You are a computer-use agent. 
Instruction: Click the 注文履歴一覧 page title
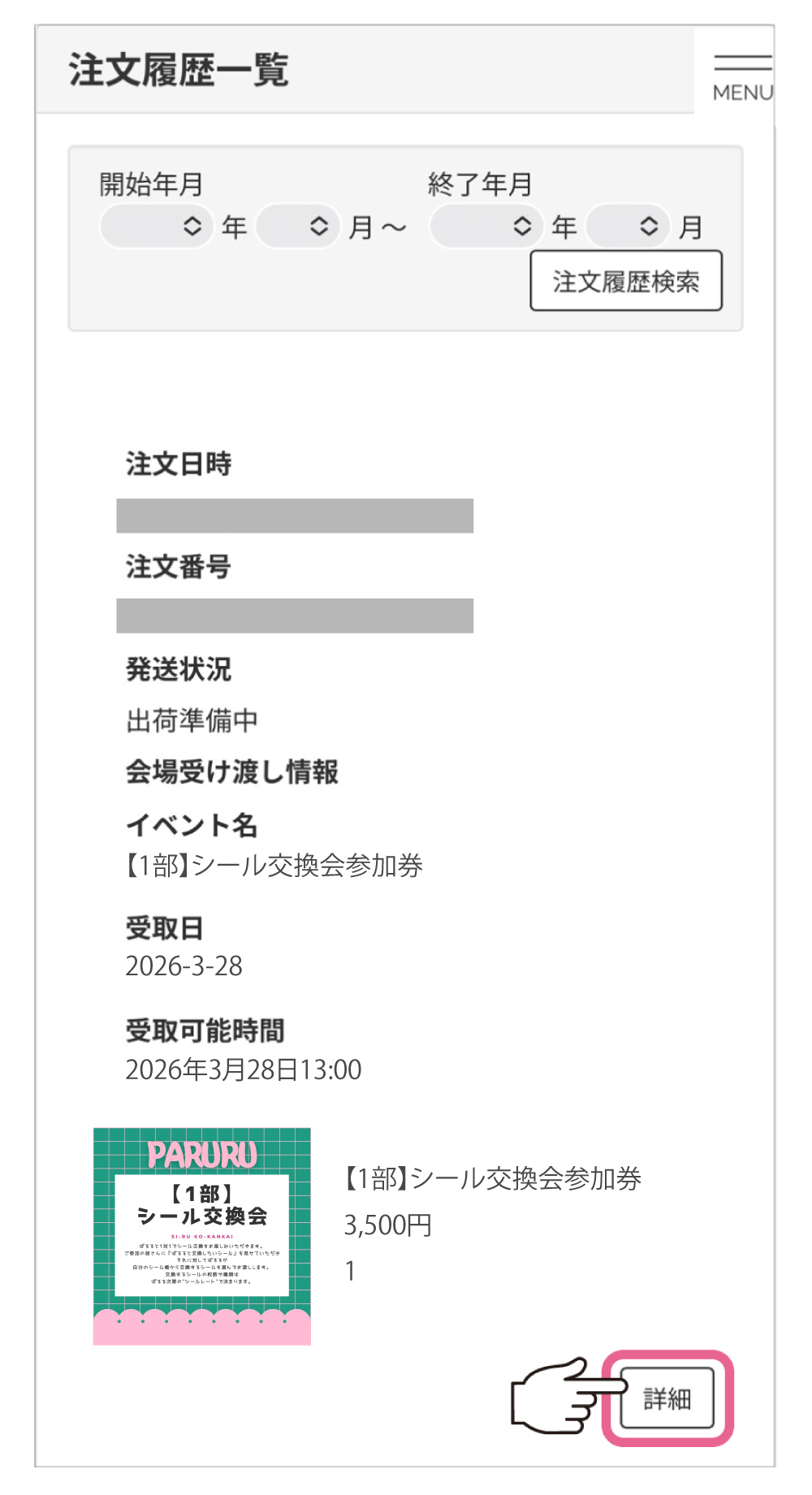click(179, 70)
